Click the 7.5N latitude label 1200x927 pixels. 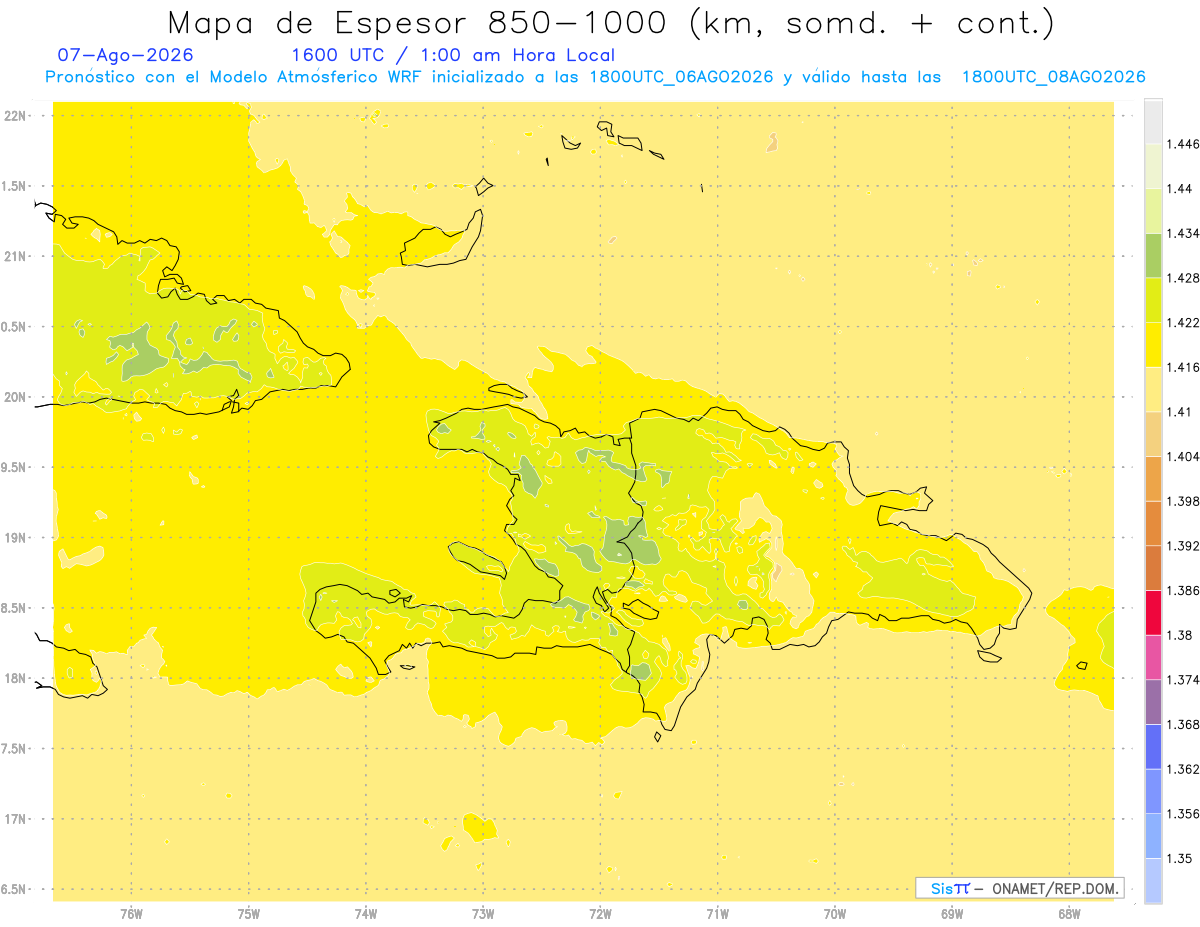coord(14,749)
